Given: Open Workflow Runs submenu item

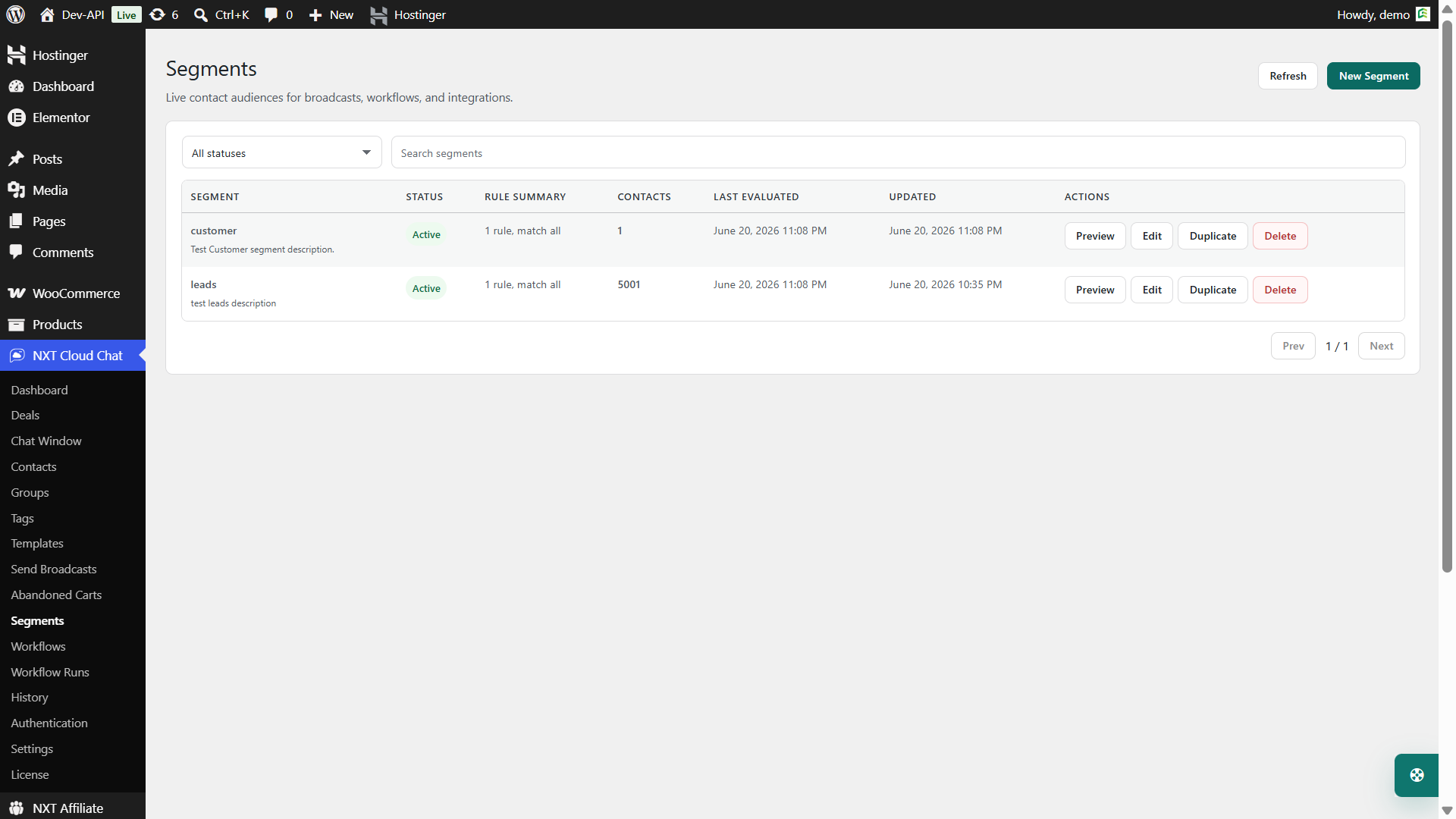Looking at the screenshot, I should click(50, 672).
